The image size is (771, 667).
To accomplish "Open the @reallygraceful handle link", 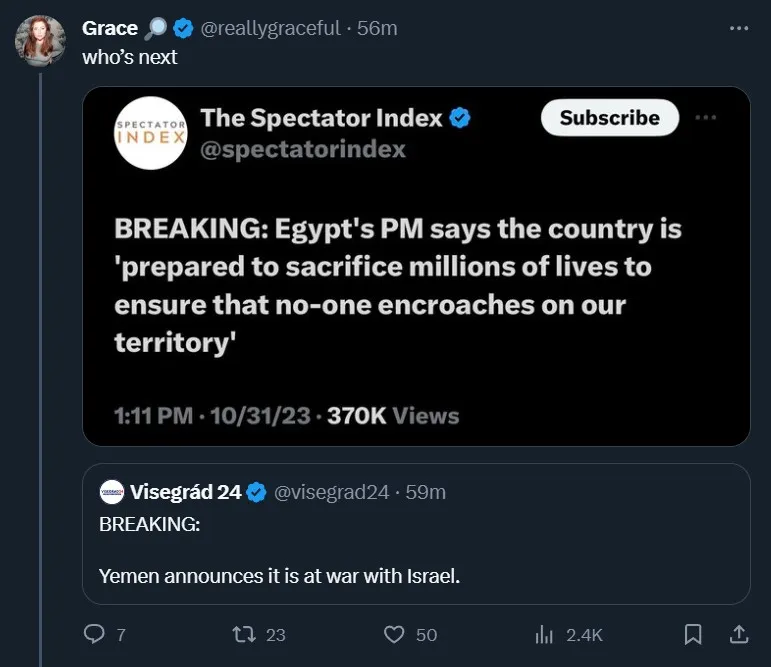I will click(270, 29).
